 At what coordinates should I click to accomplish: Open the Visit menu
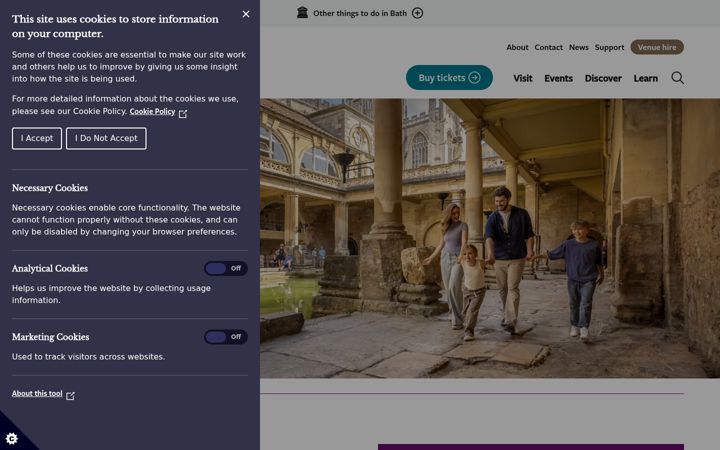[x=523, y=79]
